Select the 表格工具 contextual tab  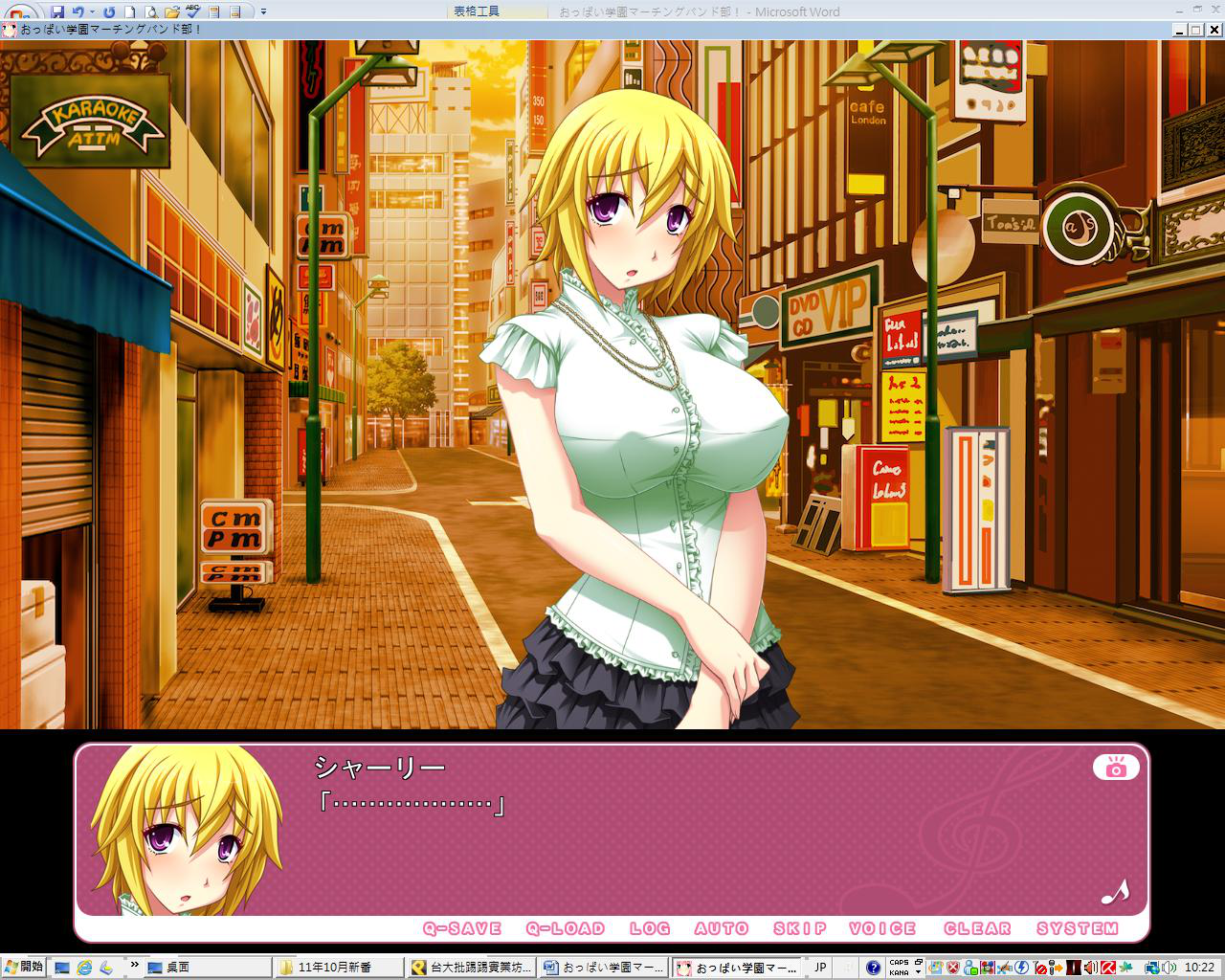point(477,11)
